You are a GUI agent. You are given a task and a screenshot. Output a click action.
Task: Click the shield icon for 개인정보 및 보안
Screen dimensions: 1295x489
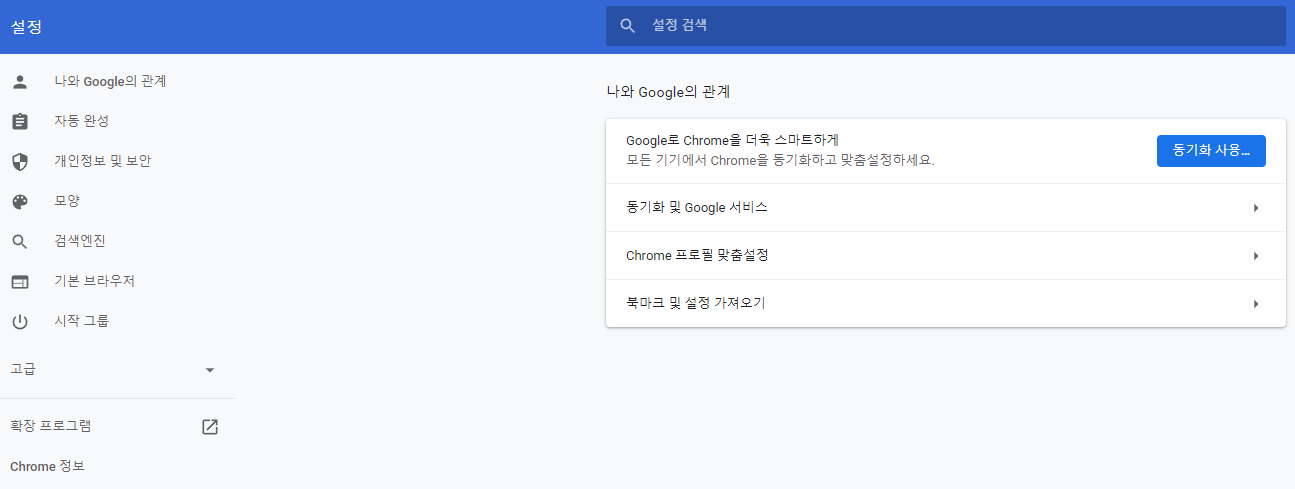click(x=20, y=161)
